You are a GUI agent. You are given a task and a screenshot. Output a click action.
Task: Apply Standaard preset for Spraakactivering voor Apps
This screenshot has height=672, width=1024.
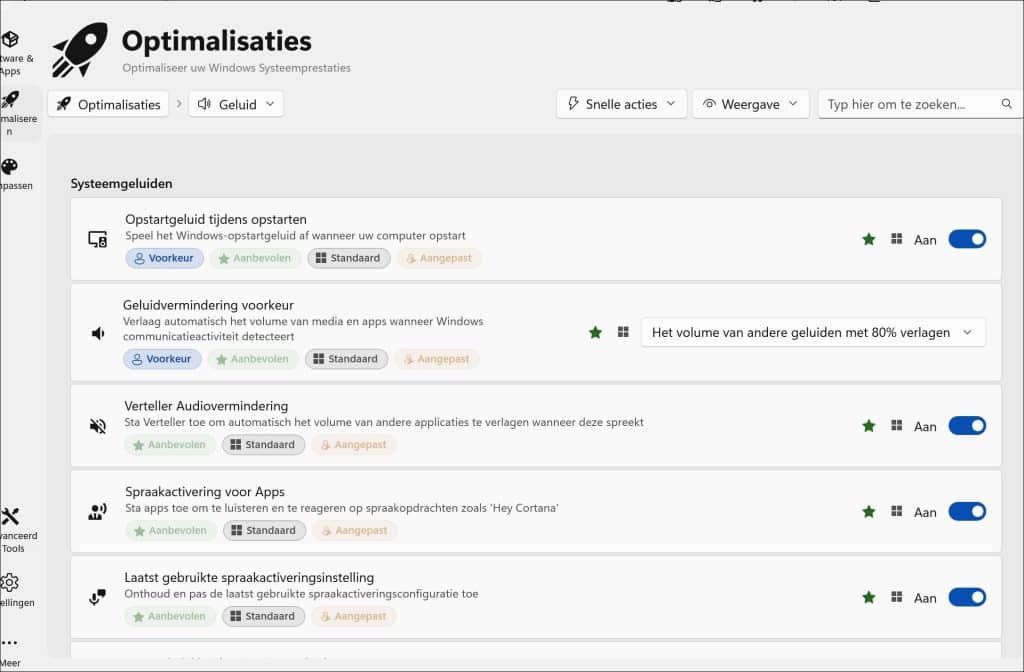click(264, 530)
